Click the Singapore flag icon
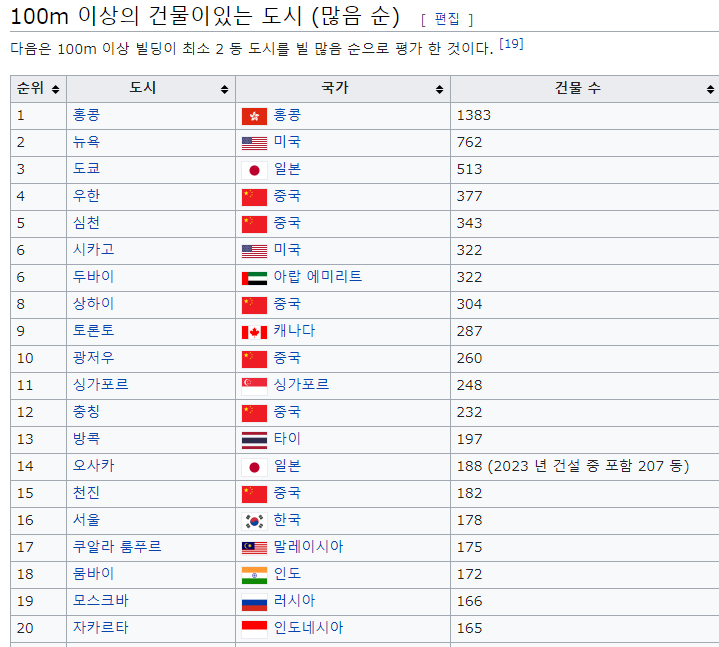The image size is (719, 647). 254,385
